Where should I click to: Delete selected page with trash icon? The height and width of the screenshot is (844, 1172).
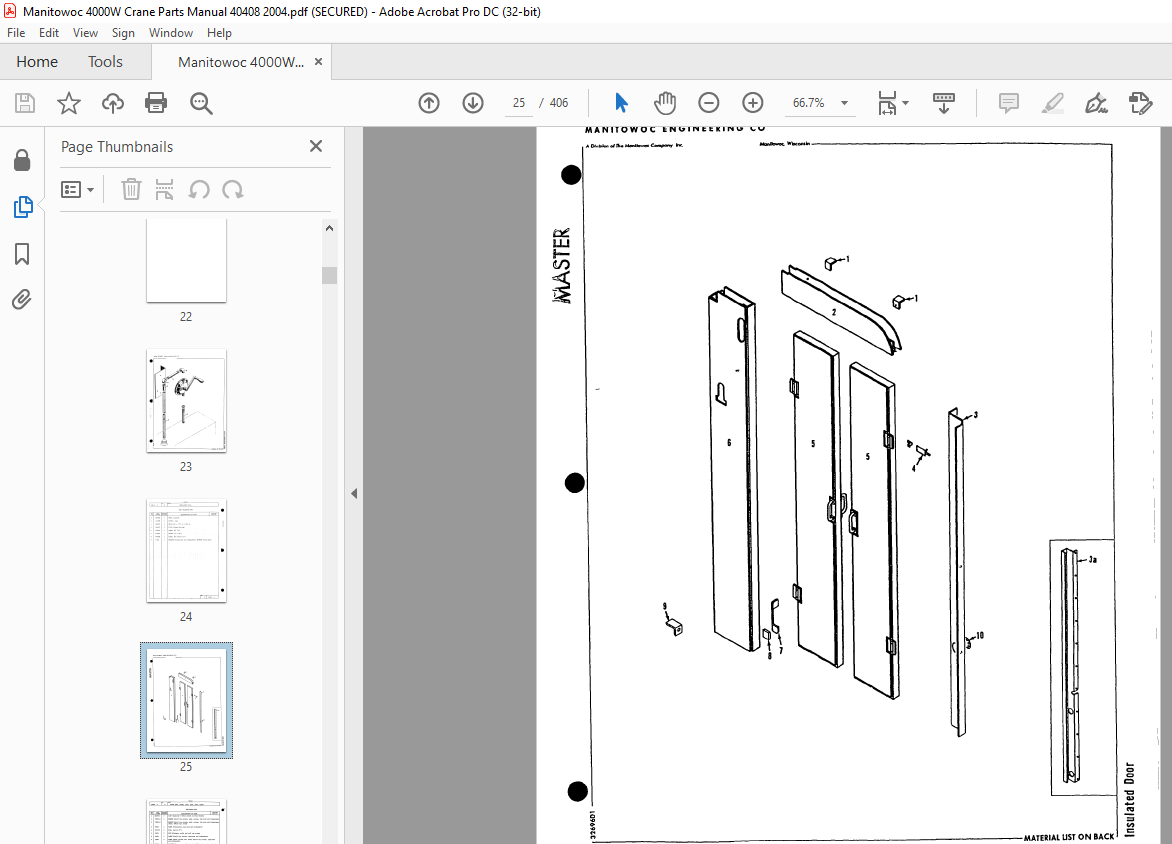pyautogui.click(x=132, y=190)
